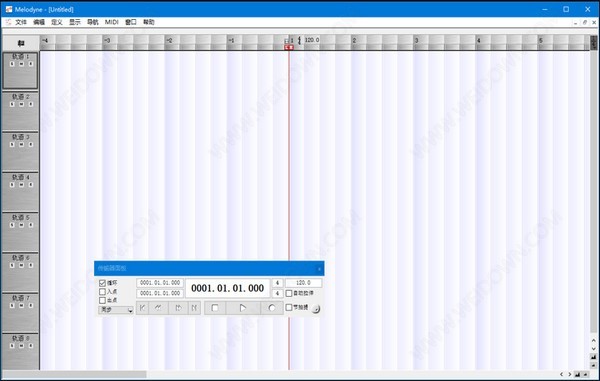
Task: Click the red loop locator marker on ruler
Action: (289, 47)
